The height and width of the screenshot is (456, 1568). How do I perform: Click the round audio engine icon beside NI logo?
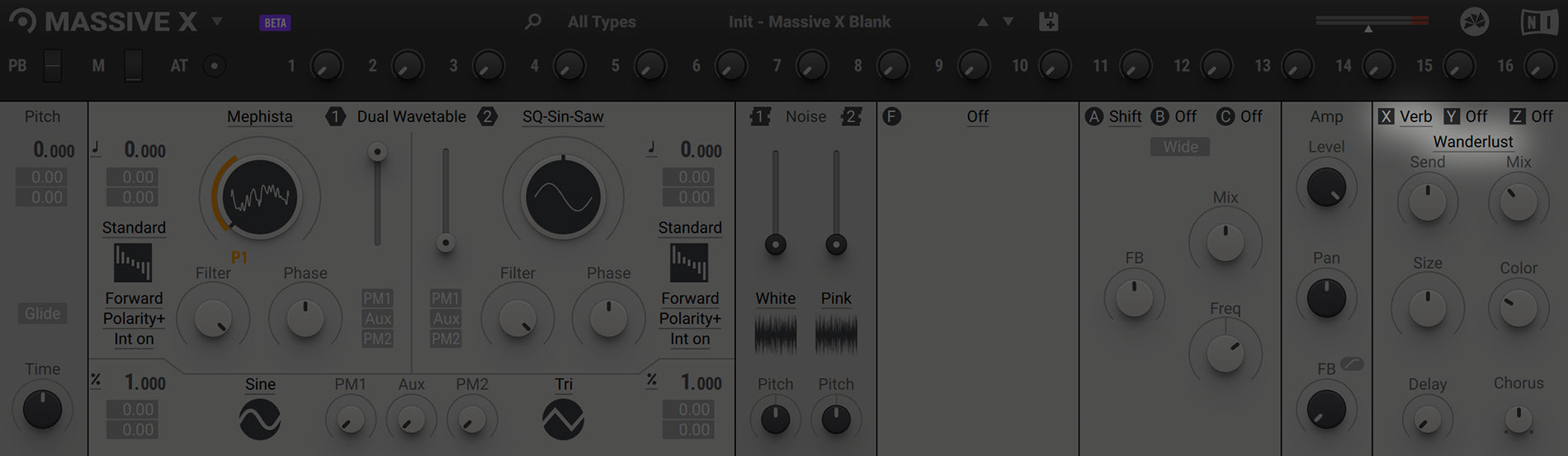click(1475, 22)
